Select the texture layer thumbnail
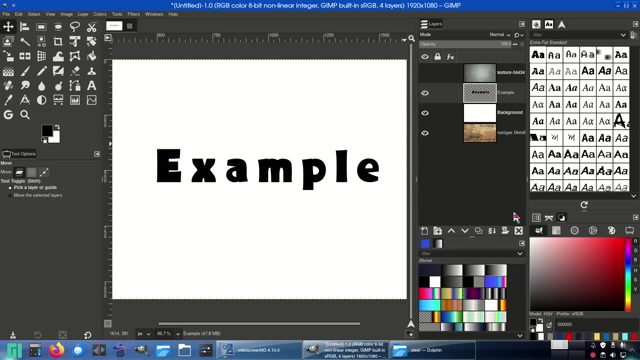This screenshot has height=360, width=640. tap(480, 73)
